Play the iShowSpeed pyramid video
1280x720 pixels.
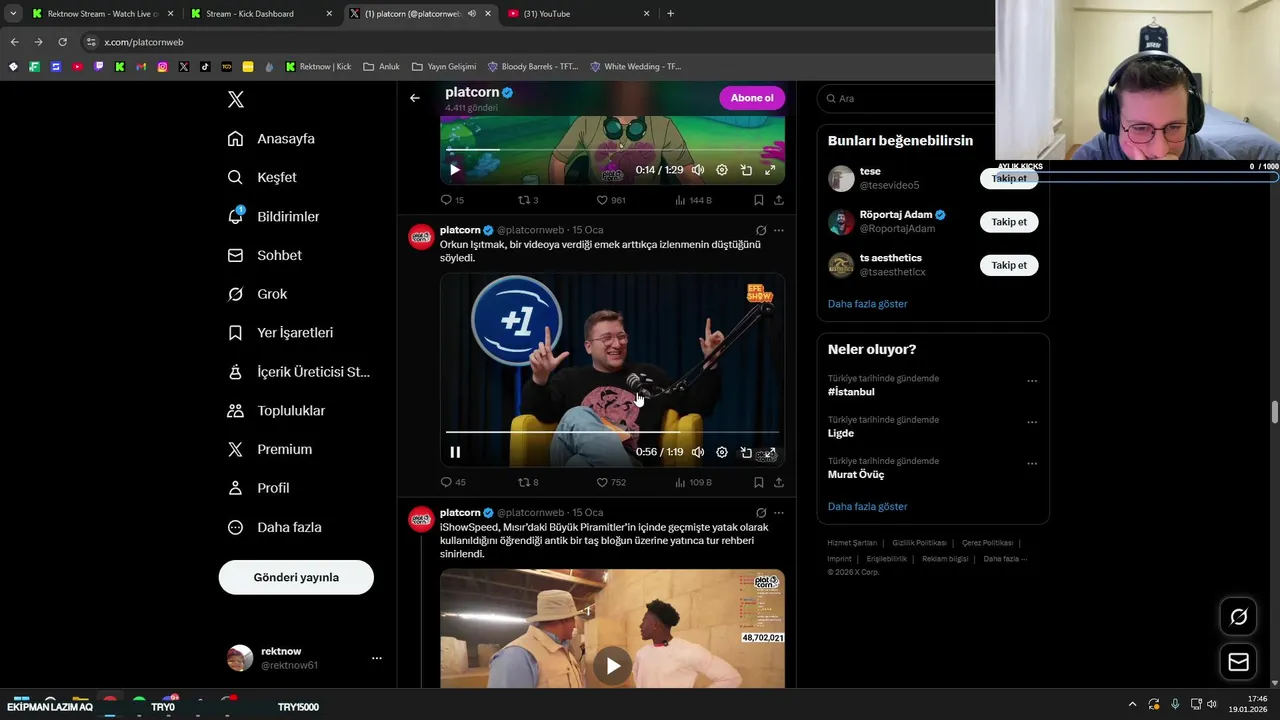pyautogui.click(x=612, y=665)
